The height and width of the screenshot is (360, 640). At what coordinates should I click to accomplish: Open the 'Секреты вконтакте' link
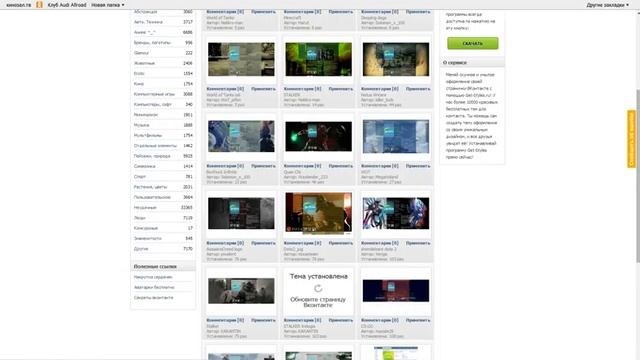(x=153, y=298)
